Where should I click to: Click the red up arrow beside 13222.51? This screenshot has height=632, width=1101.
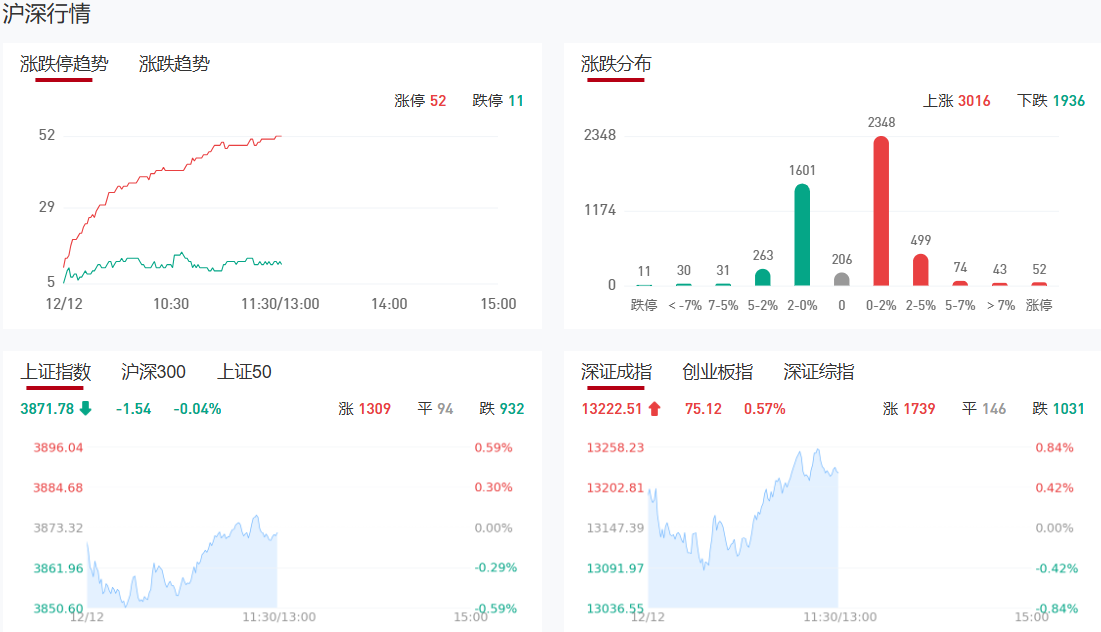point(655,408)
